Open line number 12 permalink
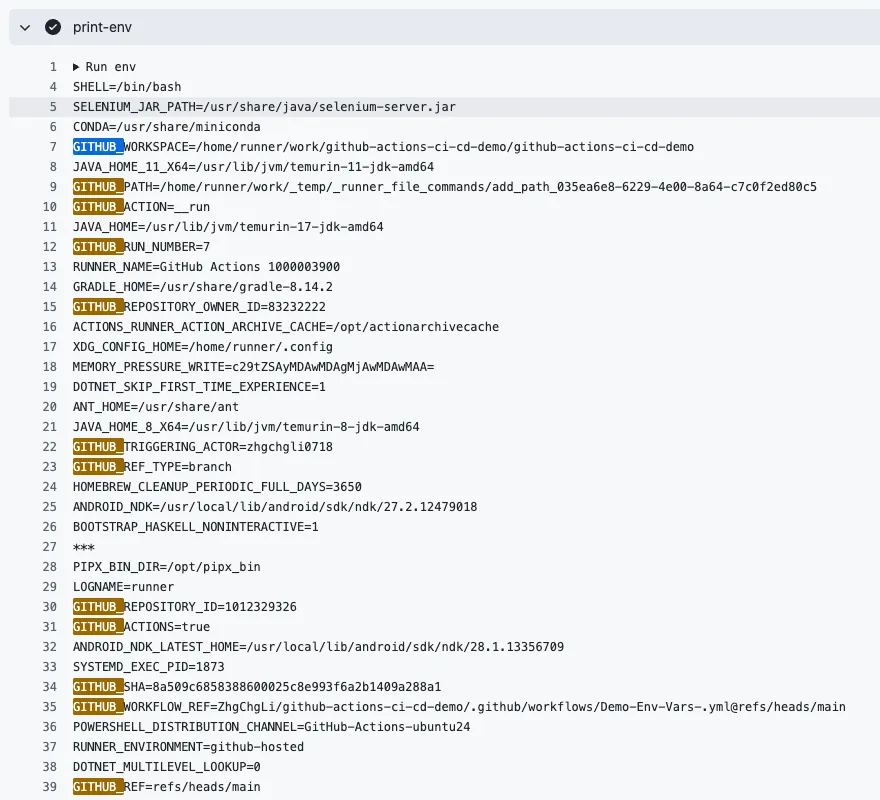880x800 pixels. point(50,247)
